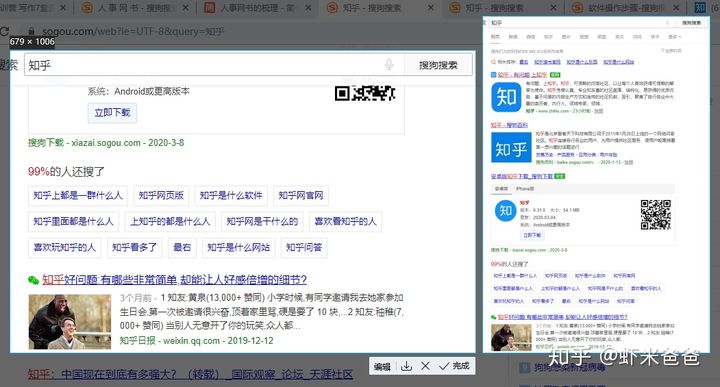
Task: Switch to the 人事网书的梳理 tab
Action: (x=257, y=8)
